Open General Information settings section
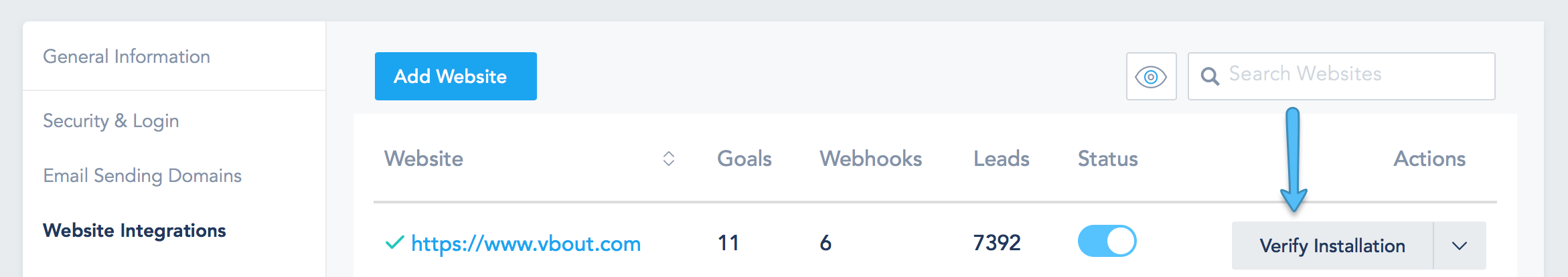 coord(127,56)
